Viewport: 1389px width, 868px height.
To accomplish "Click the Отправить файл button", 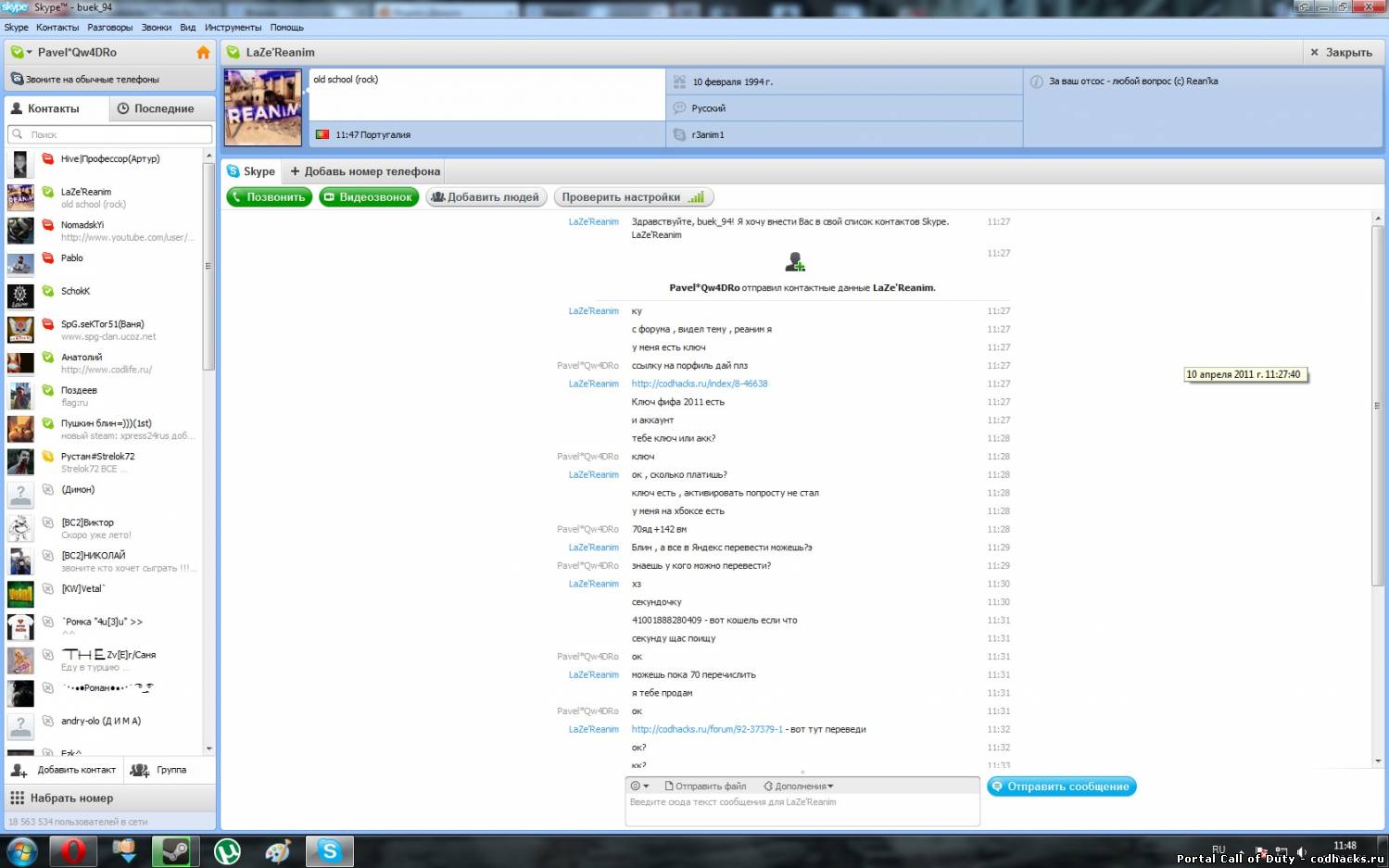I will click(x=705, y=786).
